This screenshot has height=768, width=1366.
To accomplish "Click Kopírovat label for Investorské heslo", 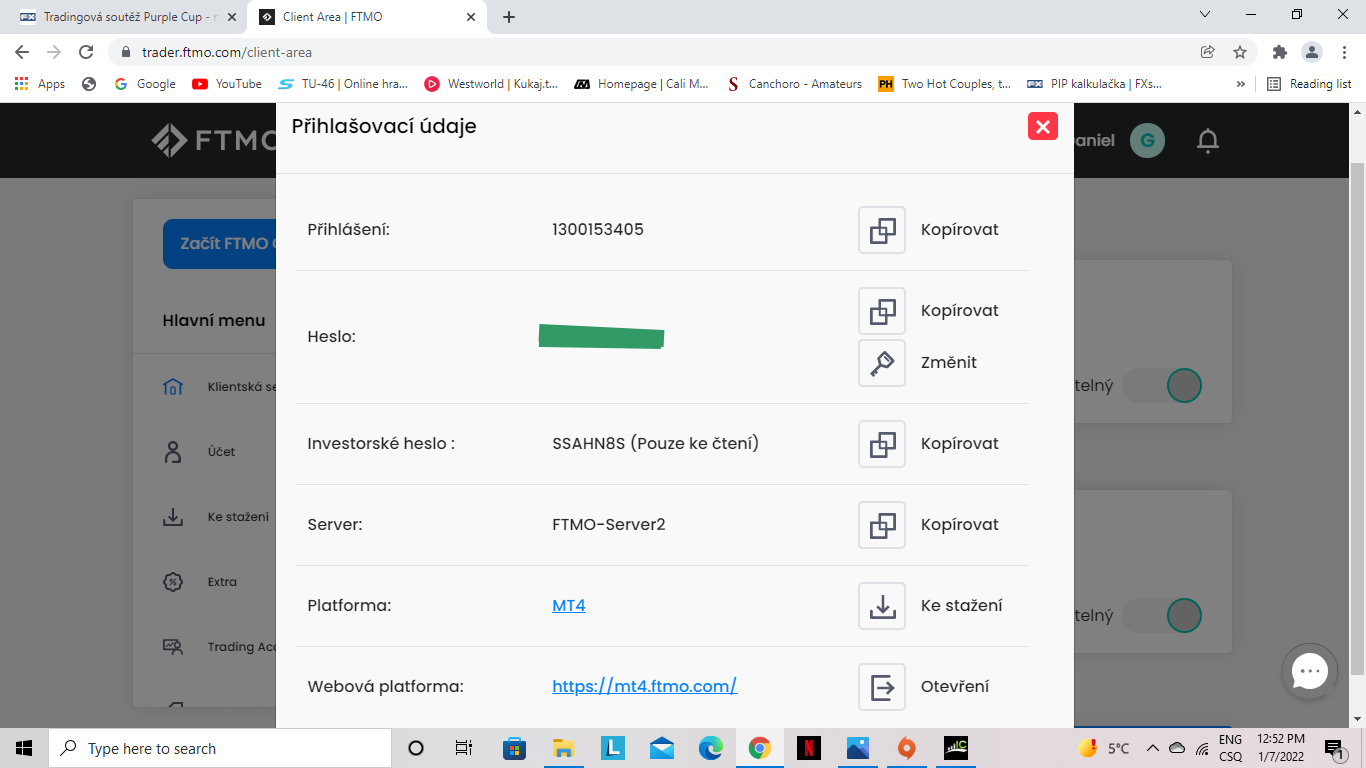I will [960, 444].
